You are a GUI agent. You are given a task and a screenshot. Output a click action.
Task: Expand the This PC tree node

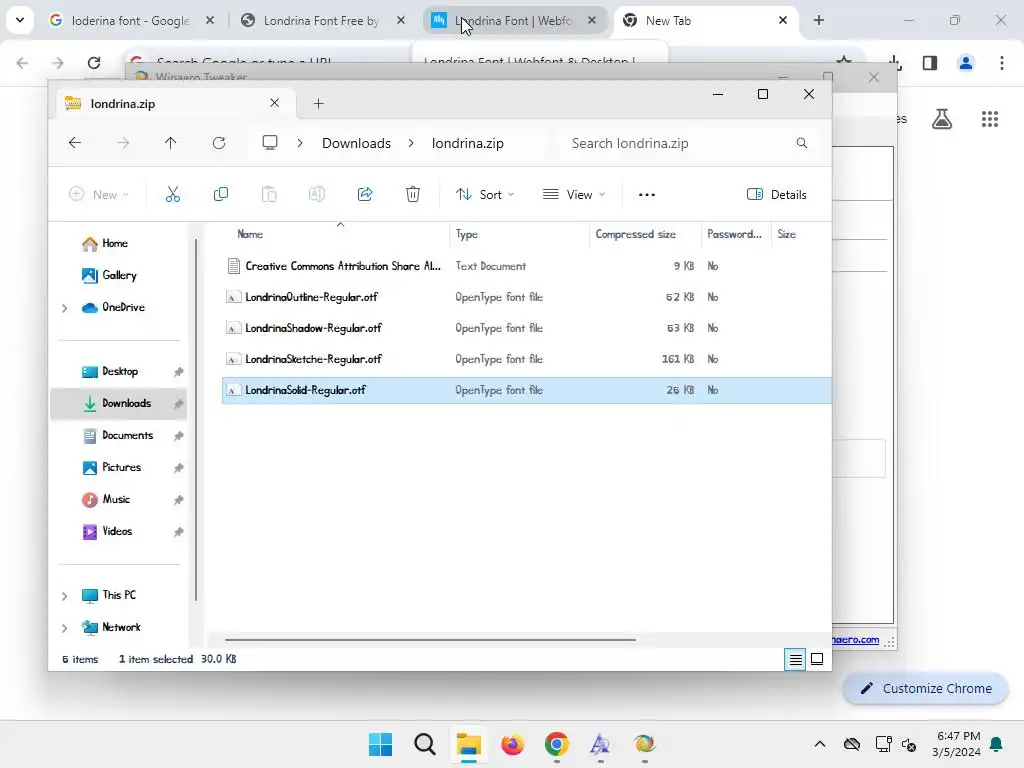pos(65,596)
